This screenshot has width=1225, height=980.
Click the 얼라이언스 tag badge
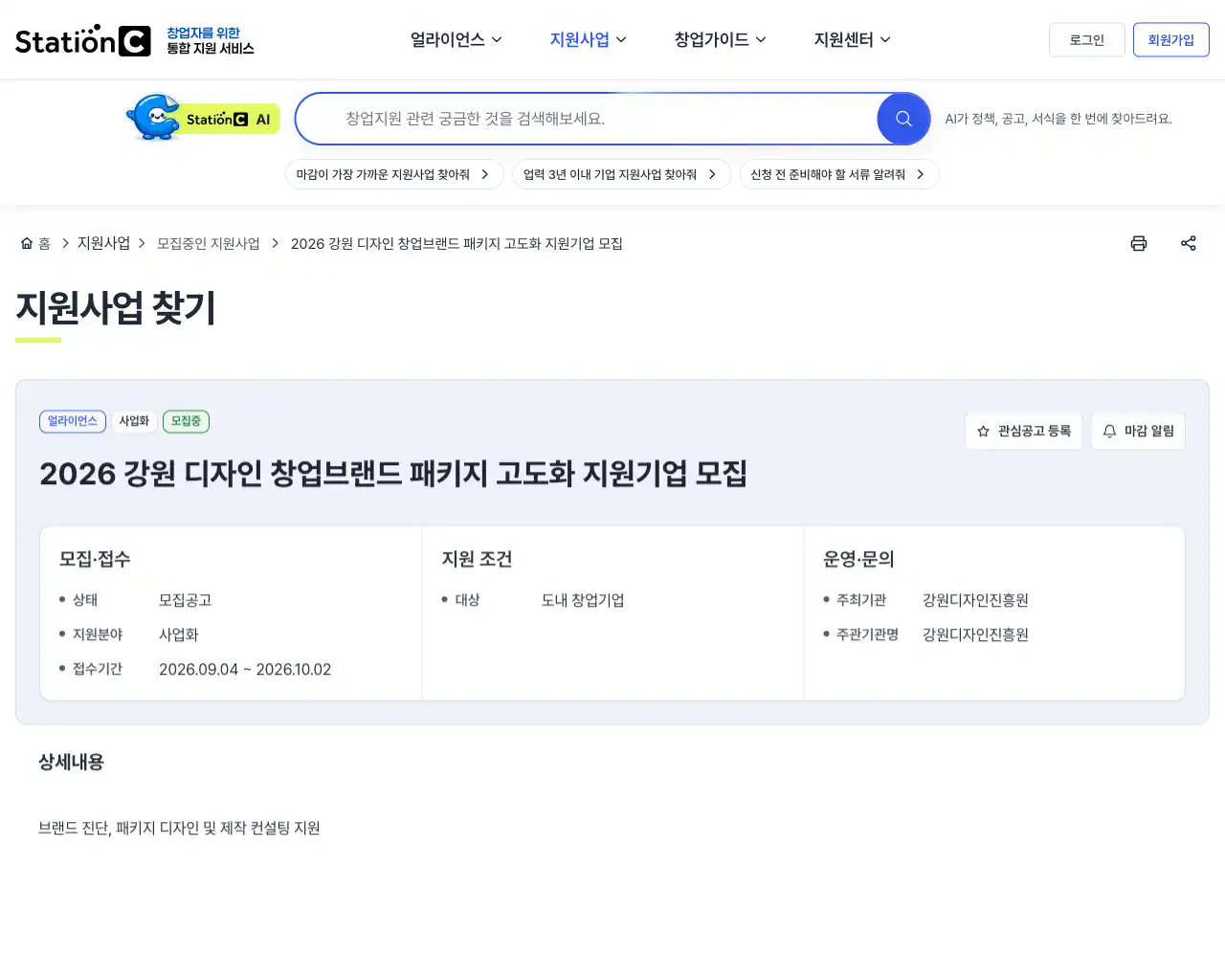click(73, 421)
